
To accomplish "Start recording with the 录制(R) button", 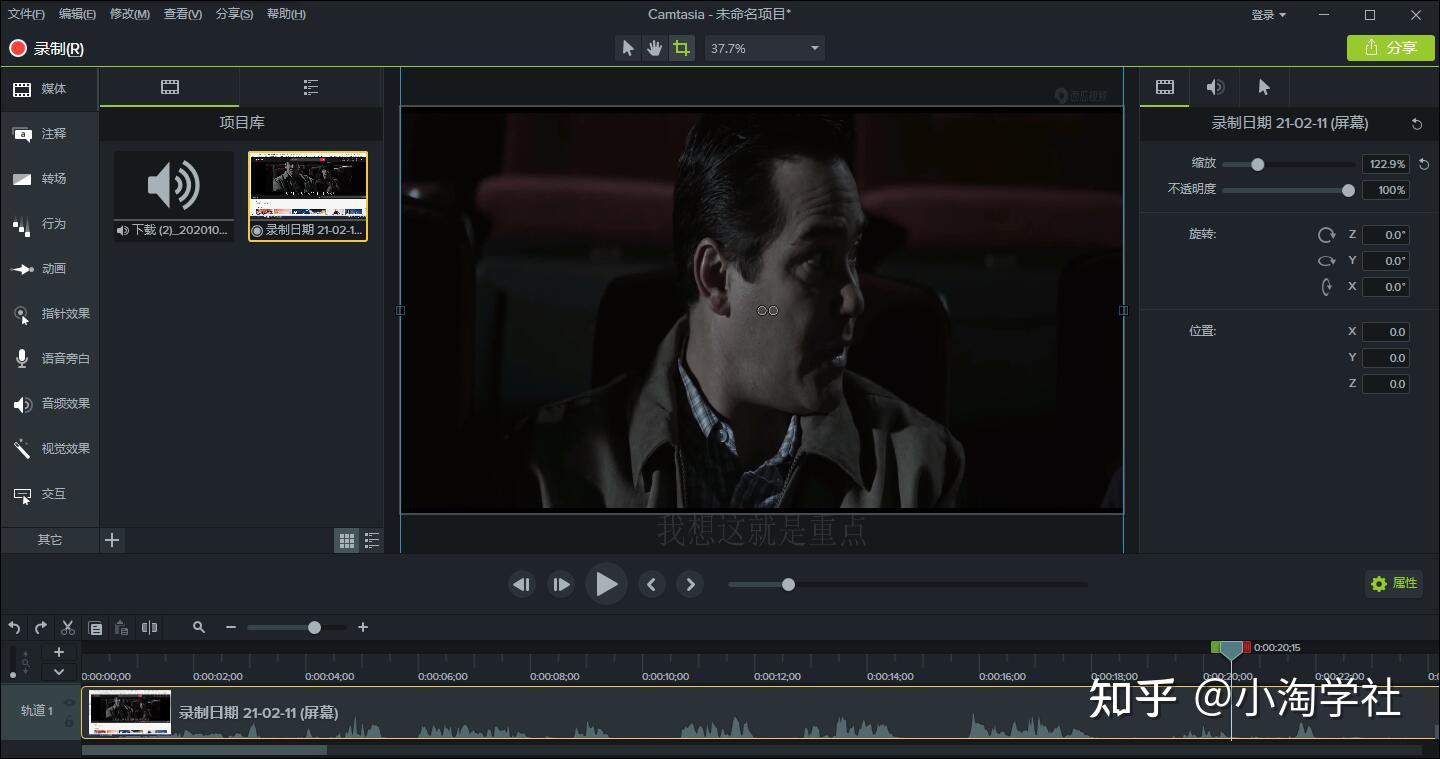I will (47, 48).
